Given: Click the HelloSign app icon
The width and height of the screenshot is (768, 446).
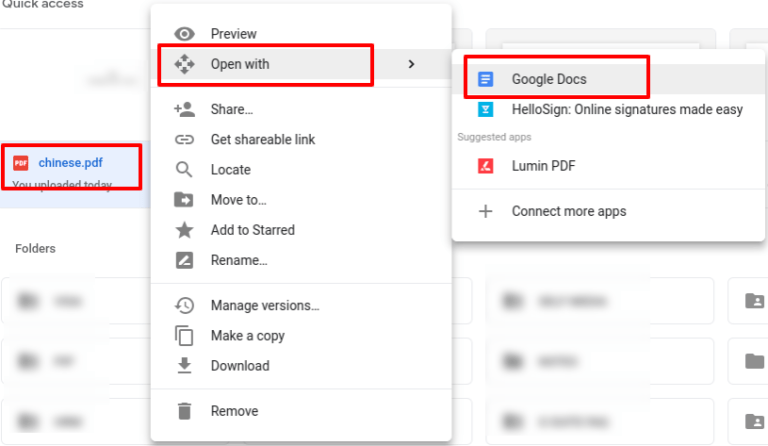Looking at the screenshot, I should point(485,109).
